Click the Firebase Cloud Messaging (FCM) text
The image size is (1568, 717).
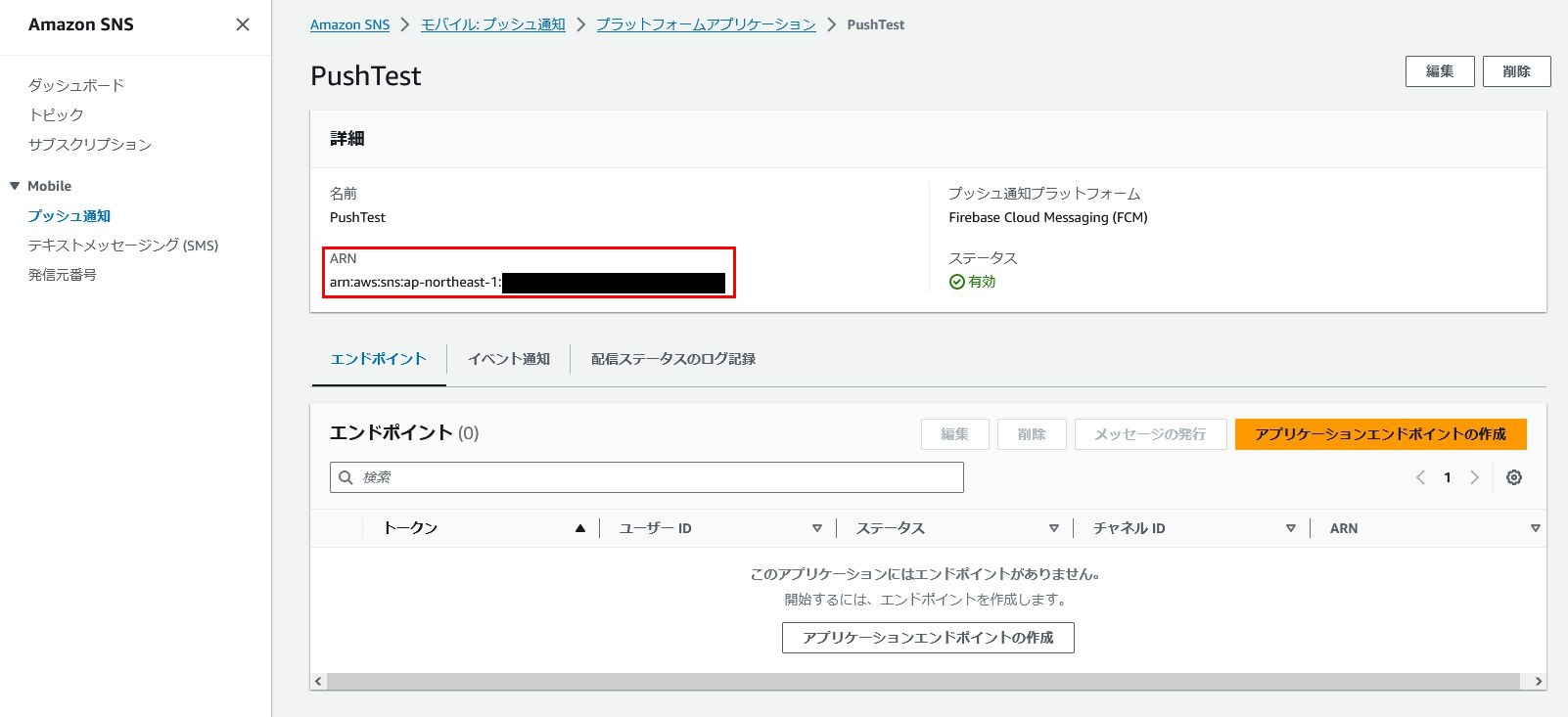coord(1047,217)
